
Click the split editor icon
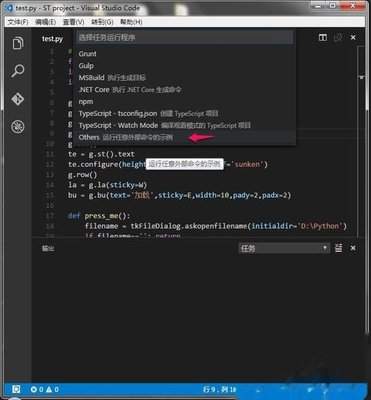click(x=323, y=37)
